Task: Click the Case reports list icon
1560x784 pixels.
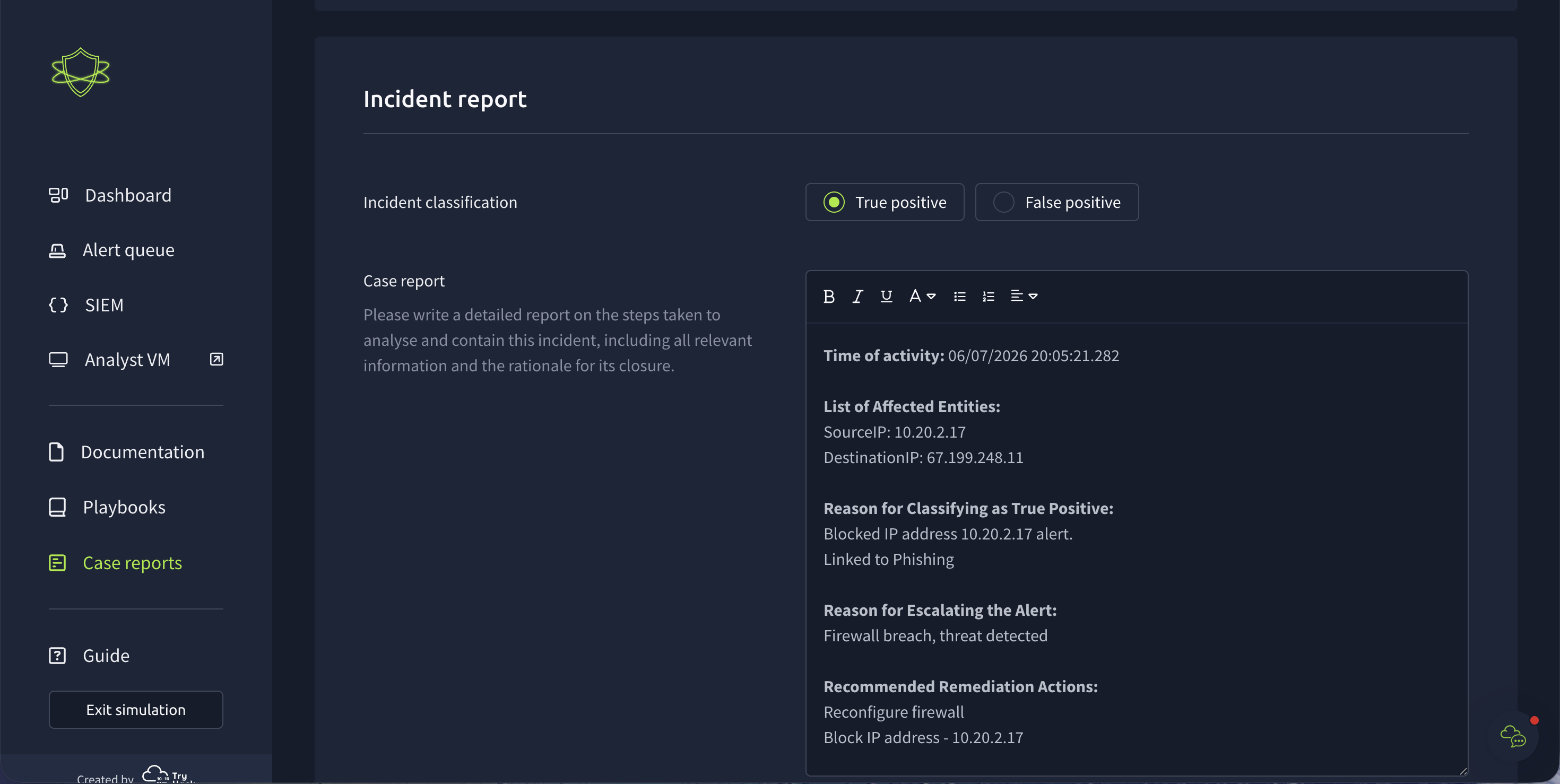Action: click(x=57, y=562)
